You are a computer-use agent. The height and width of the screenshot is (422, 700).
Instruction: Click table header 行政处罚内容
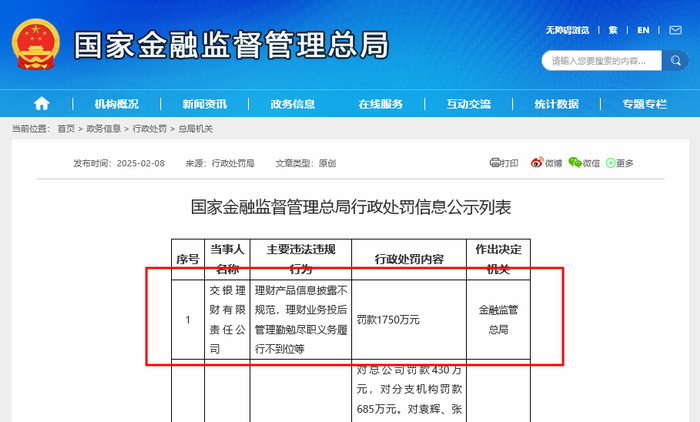(x=409, y=259)
